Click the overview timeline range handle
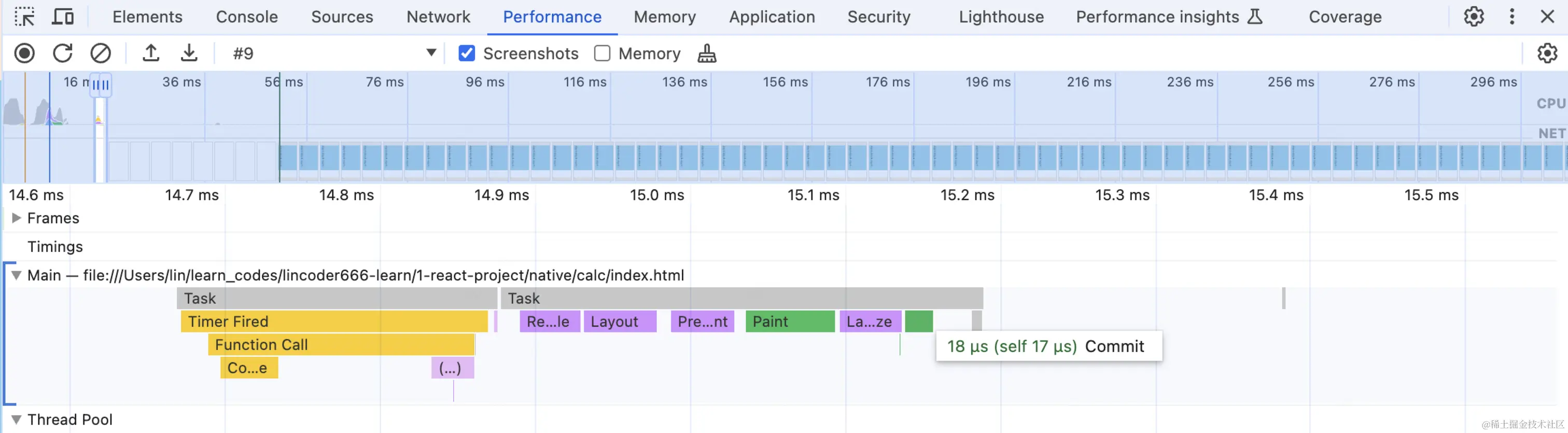The width and height of the screenshot is (1568, 433). coord(101,85)
